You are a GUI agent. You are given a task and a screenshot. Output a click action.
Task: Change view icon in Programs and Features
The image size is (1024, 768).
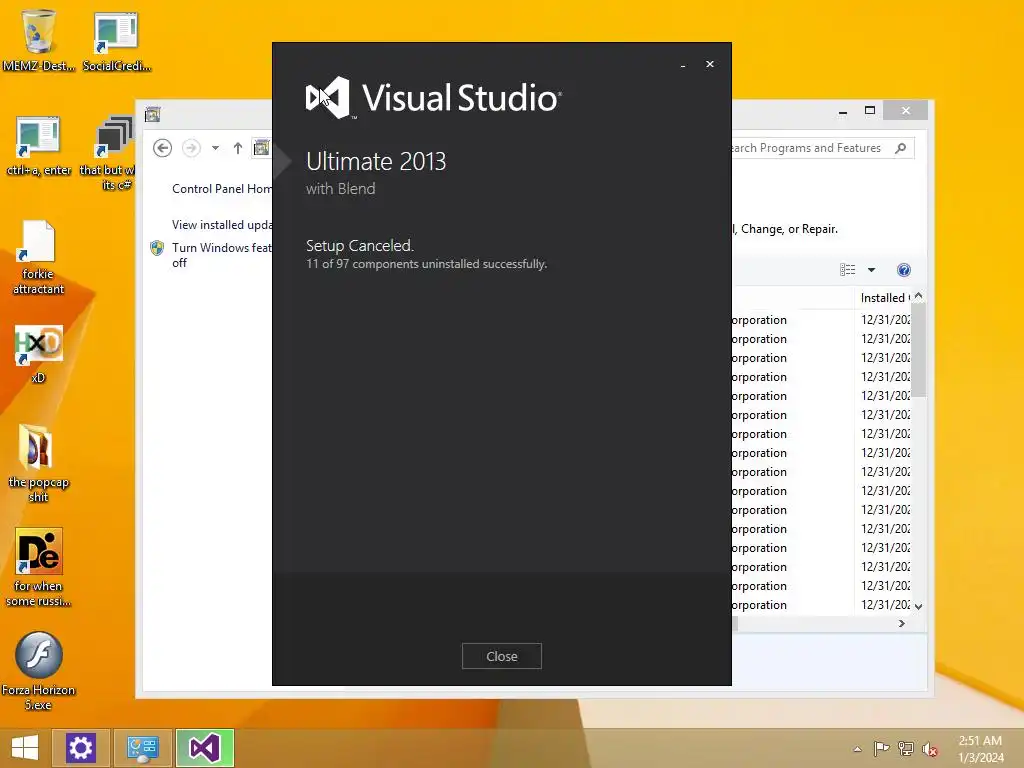848,270
